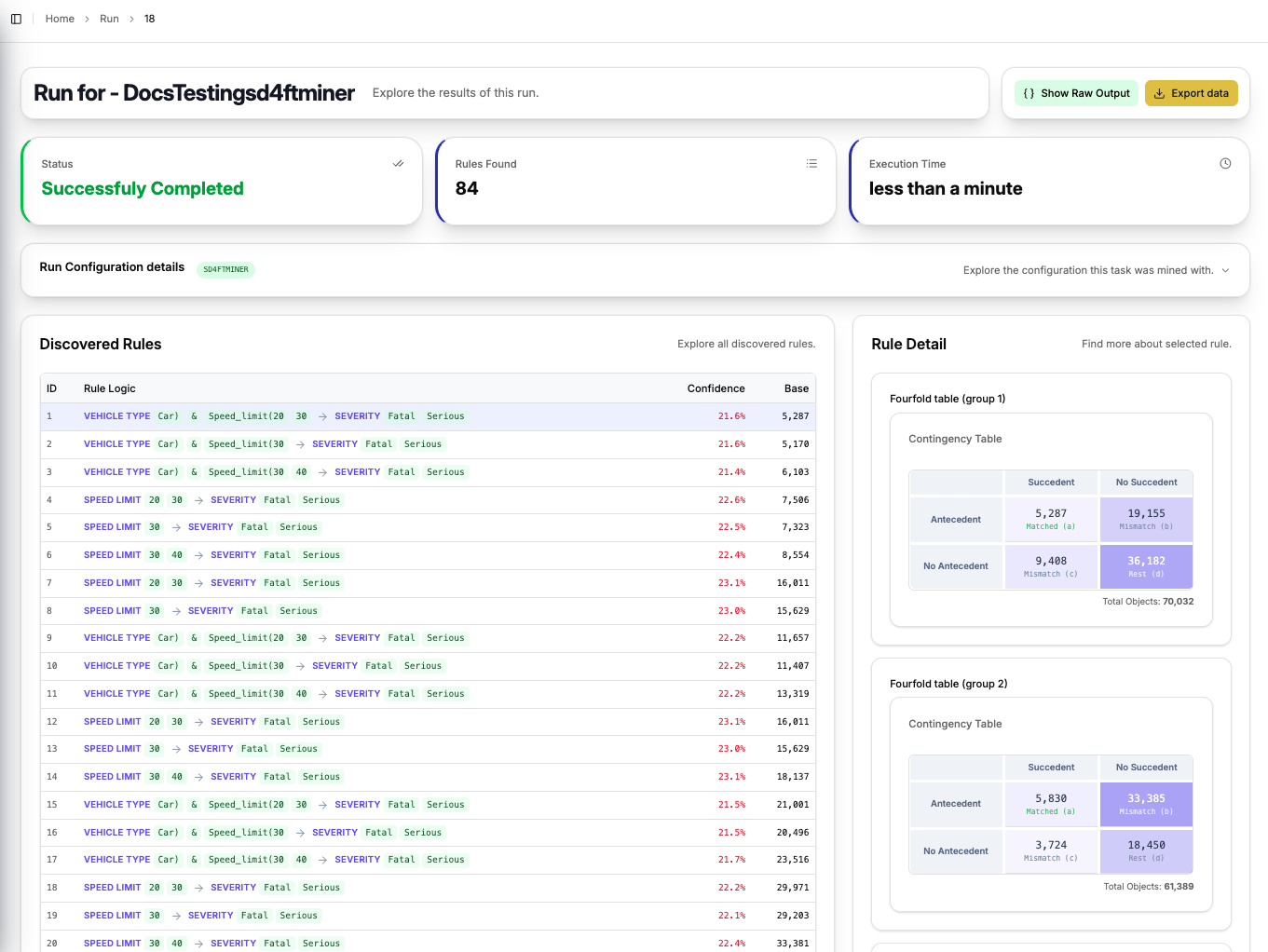Select breadcrumb item 18
The height and width of the screenshot is (952, 1268).
[x=150, y=19]
